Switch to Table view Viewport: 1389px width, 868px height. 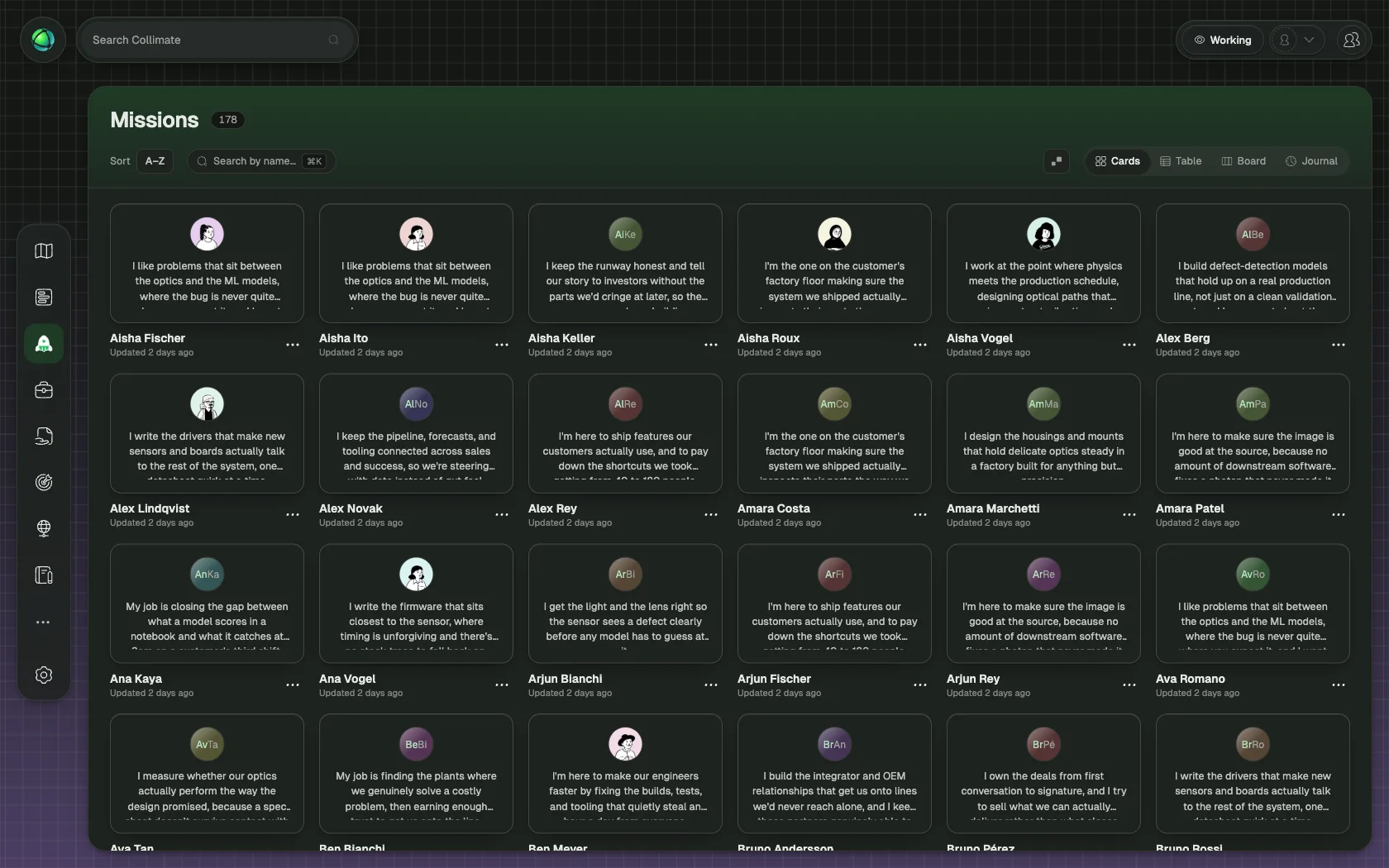click(1181, 161)
